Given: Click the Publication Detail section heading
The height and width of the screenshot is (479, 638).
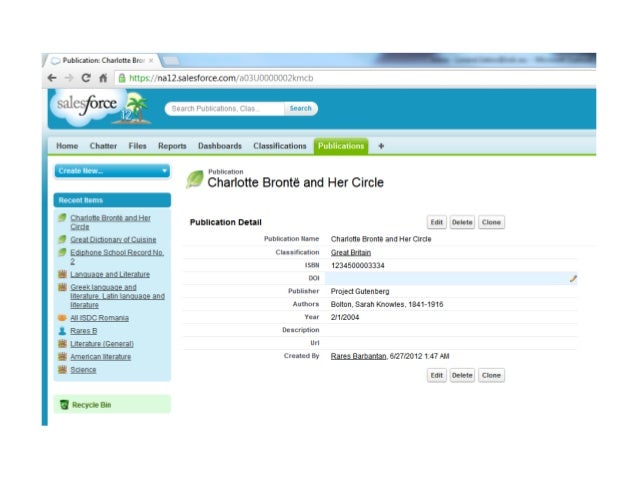Looking at the screenshot, I should (225, 222).
